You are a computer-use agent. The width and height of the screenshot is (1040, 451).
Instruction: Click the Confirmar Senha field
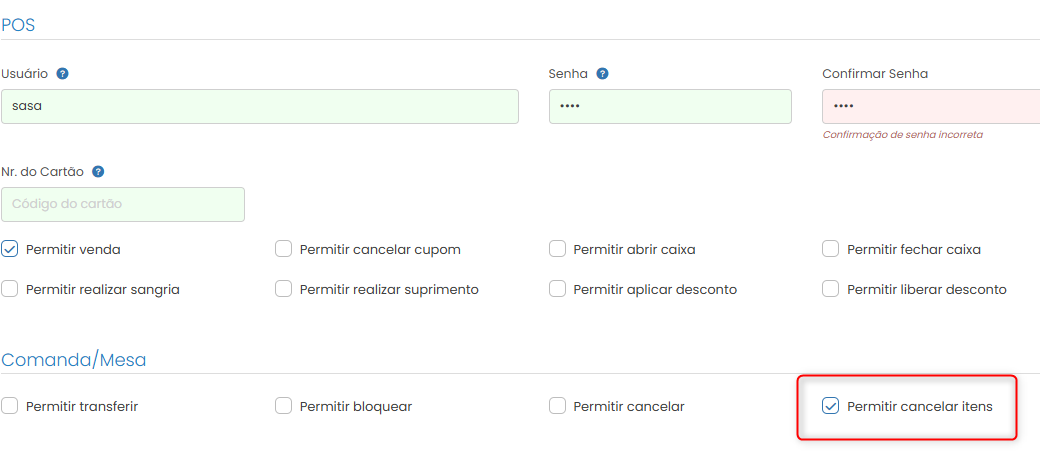click(x=931, y=106)
